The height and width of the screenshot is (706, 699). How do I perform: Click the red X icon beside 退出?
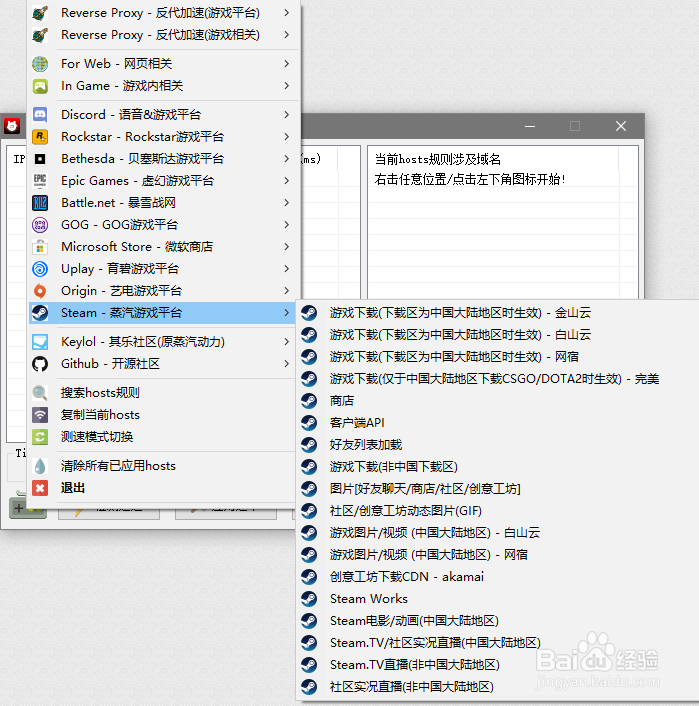pyautogui.click(x=40, y=488)
